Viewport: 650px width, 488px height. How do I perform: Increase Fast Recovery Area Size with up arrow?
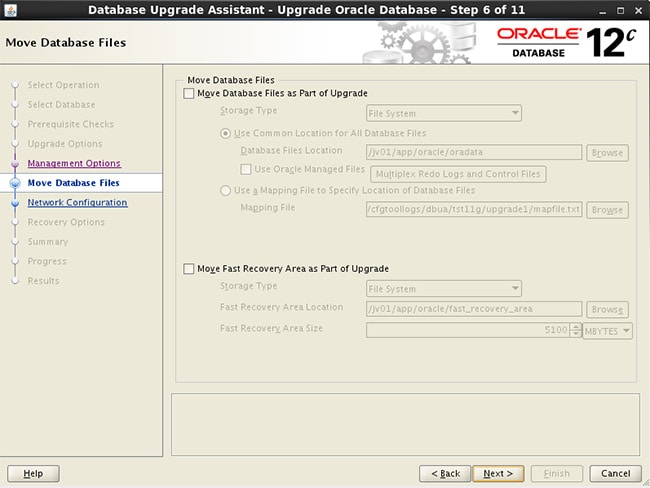575,327
